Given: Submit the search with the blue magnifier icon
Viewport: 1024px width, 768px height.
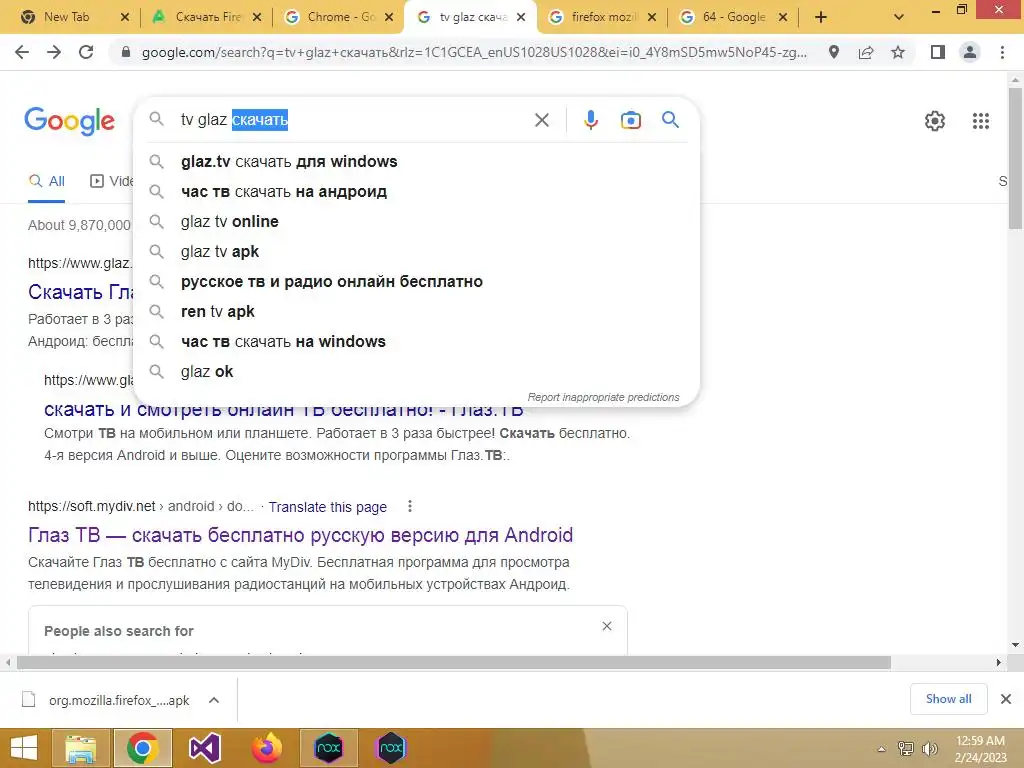Looking at the screenshot, I should pyautogui.click(x=670, y=120).
